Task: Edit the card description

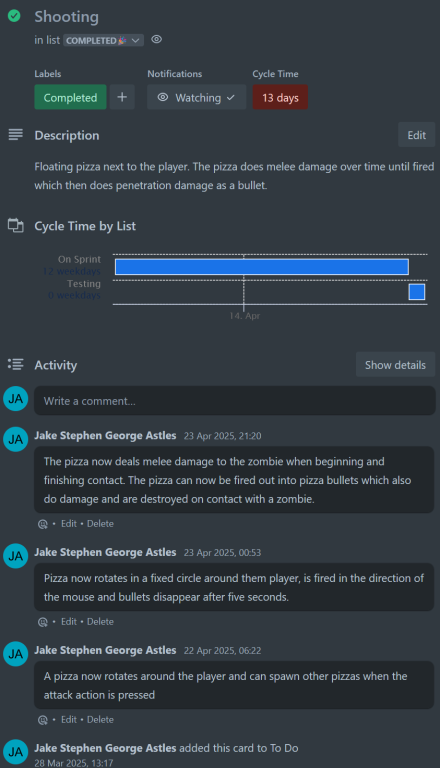Action: coord(416,135)
